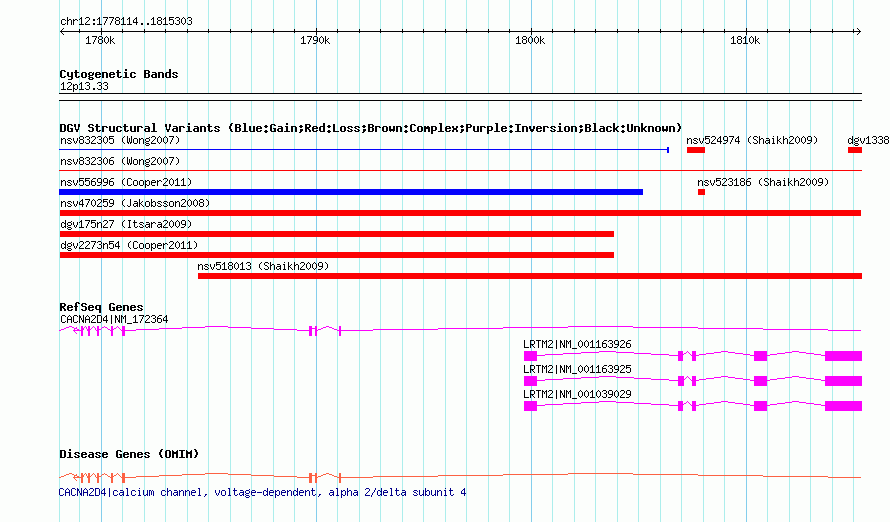
Task: Click the small red block of nsv524974
Action: [x=696, y=150]
